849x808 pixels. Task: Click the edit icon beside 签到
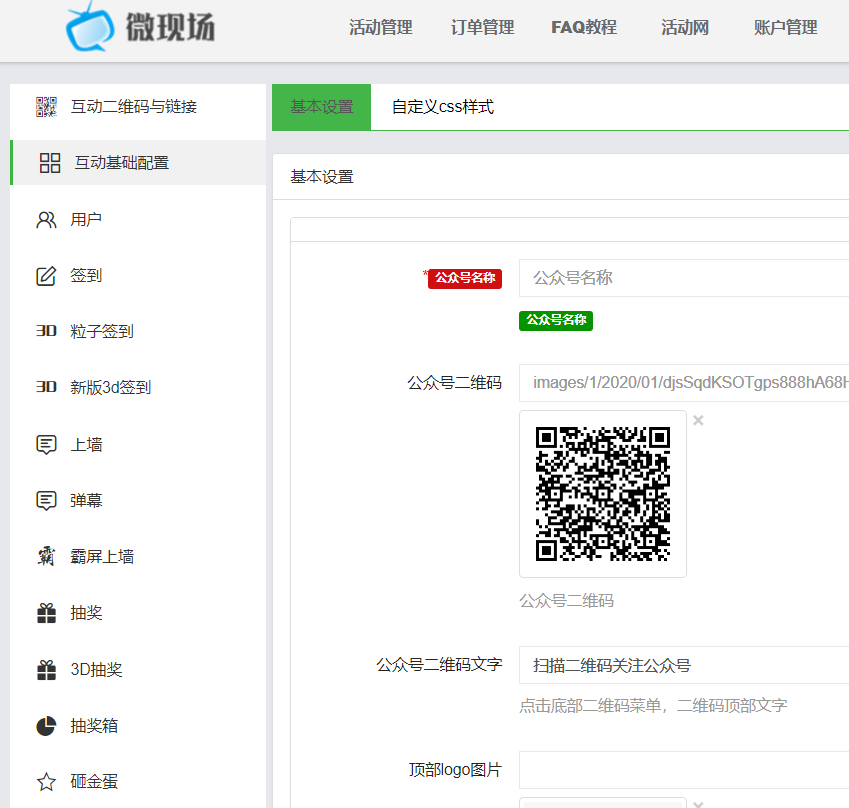point(46,276)
